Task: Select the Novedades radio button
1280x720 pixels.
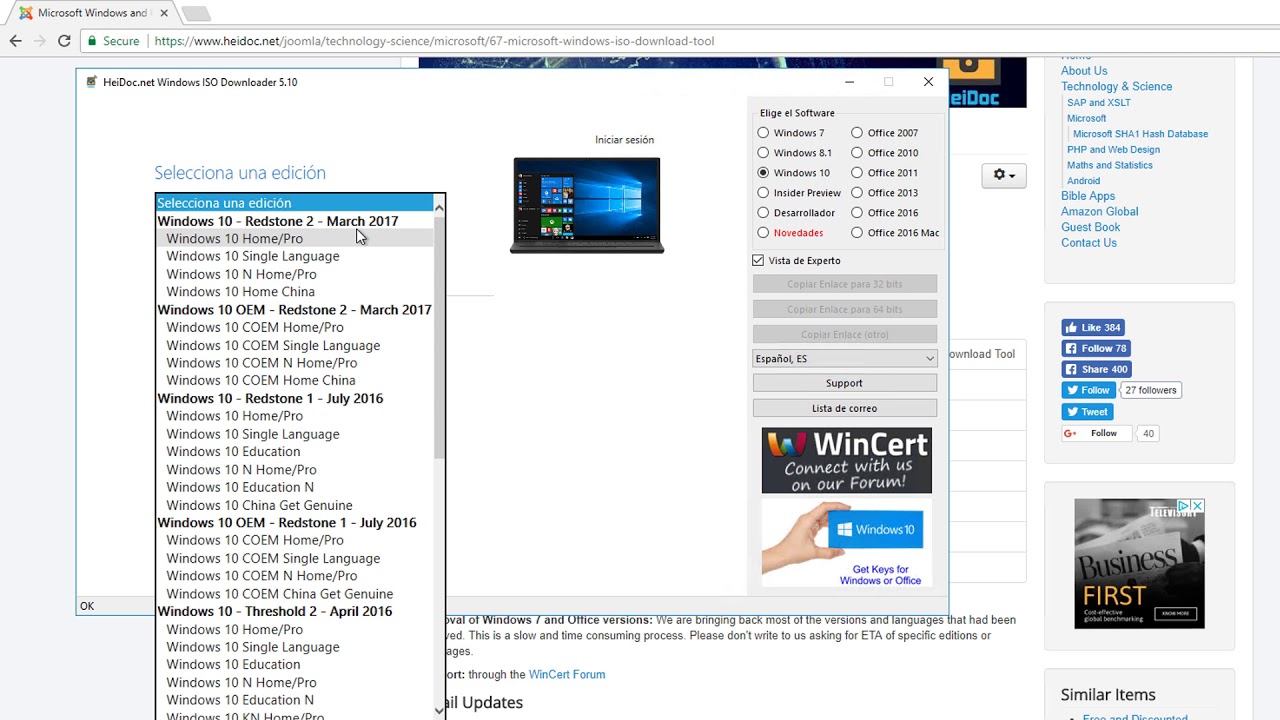Action: [763, 233]
